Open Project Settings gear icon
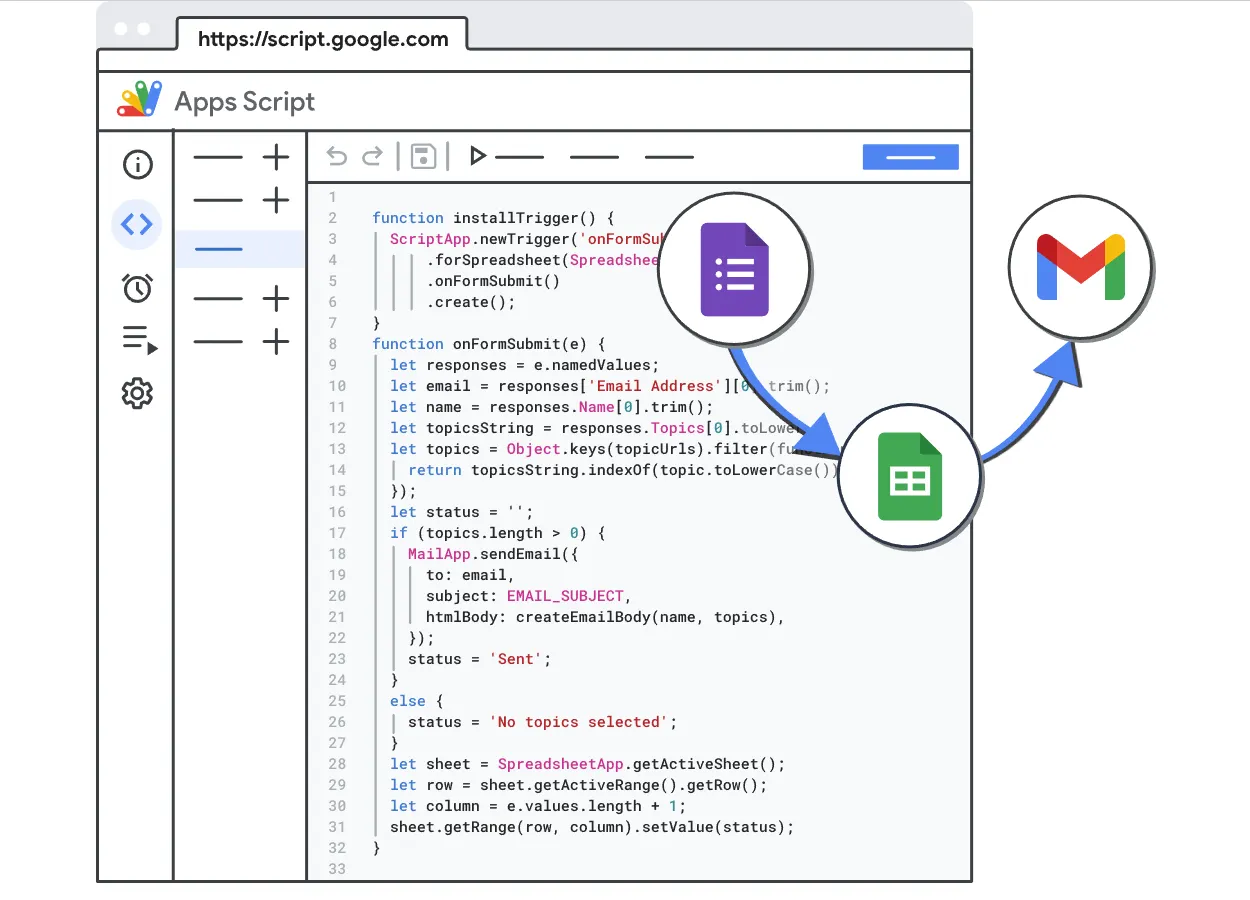Image resolution: width=1250 pixels, height=900 pixels. (137, 393)
